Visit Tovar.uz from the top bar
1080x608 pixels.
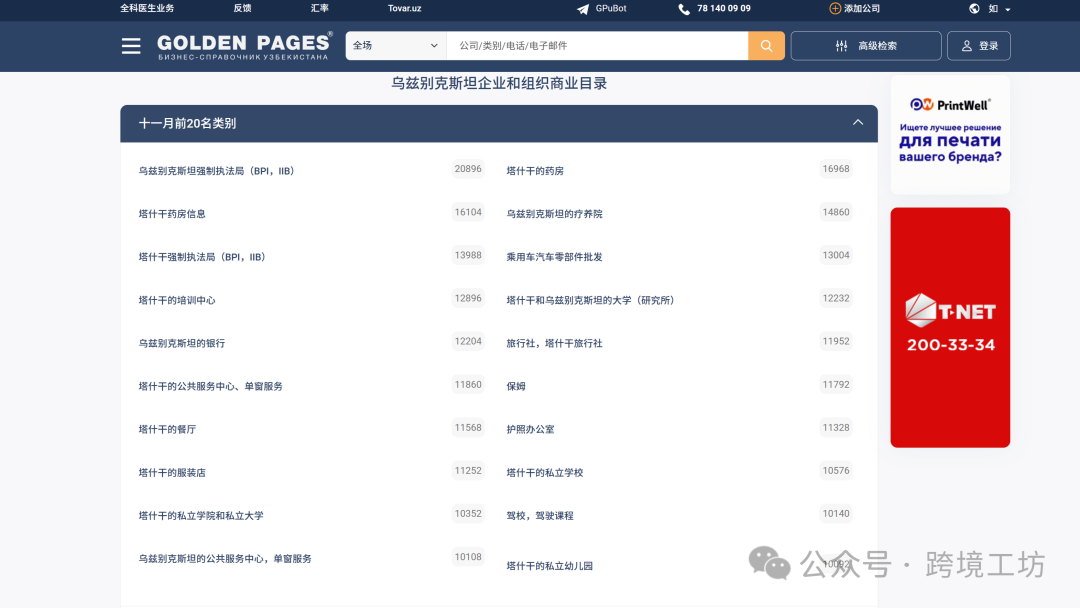404,9
